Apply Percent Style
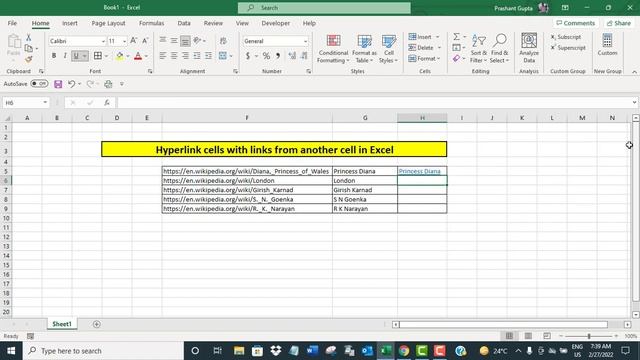The height and width of the screenshot is (360, 640). coord(266,56)
